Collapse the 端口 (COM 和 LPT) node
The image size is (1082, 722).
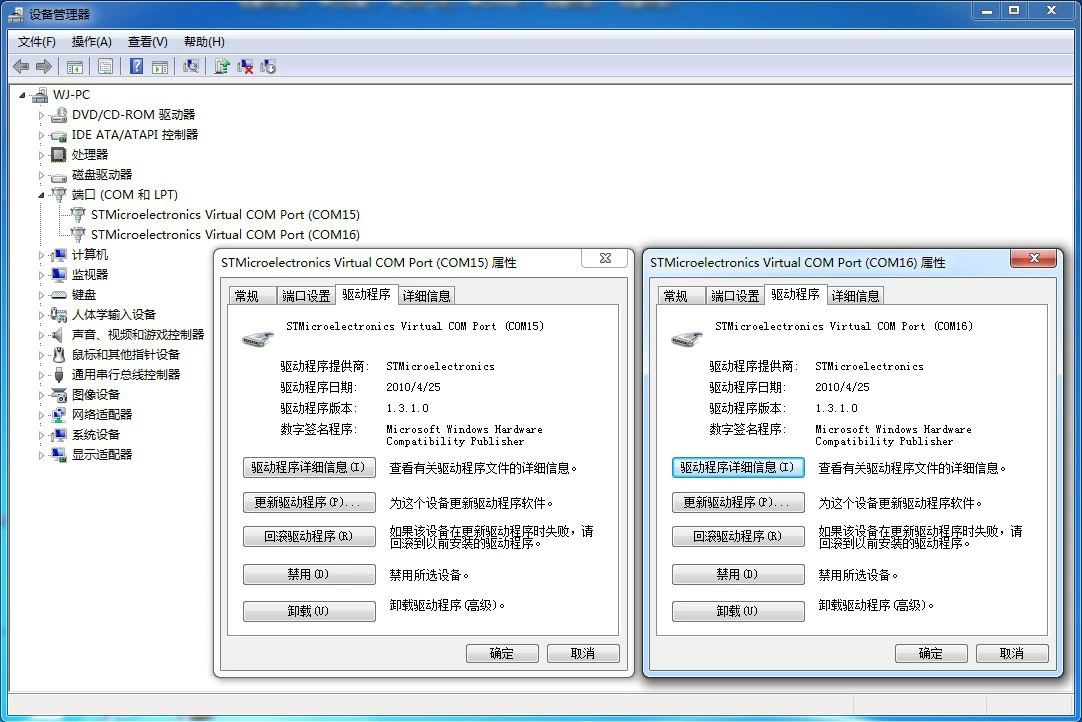tap(41, 195)
